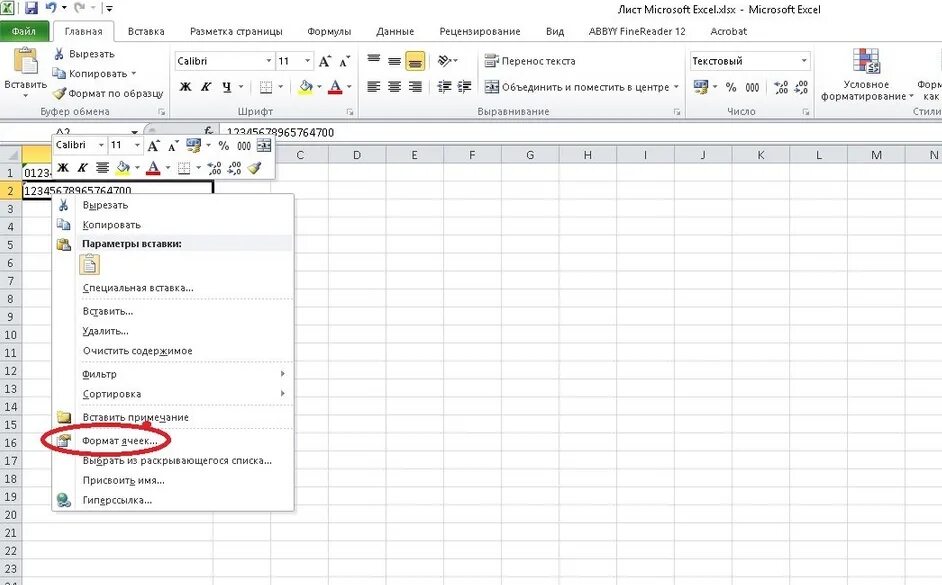The height and width of the screenshot is (585, 942).
Task: Align text left in the ribbon
Action: click(374, 87)
